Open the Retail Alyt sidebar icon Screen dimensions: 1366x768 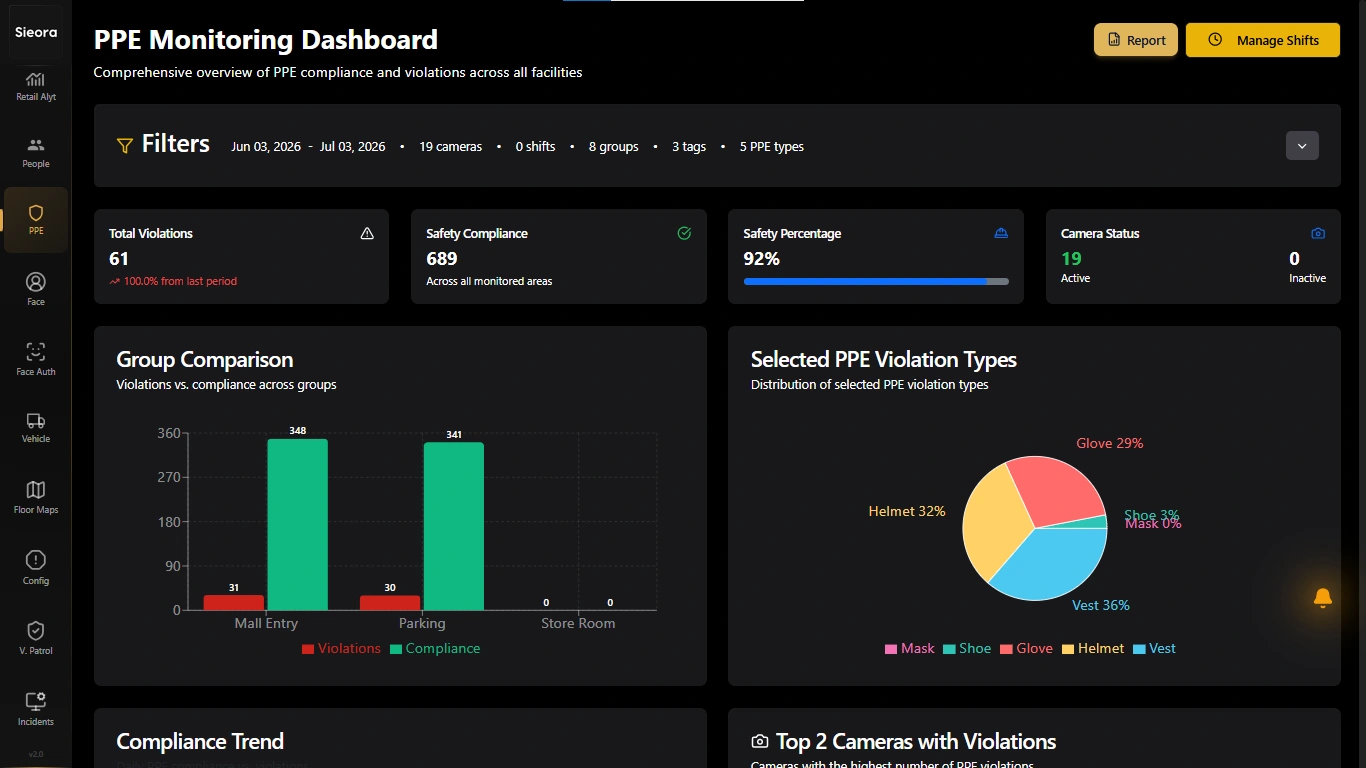pyautogui.click(x=36, y=86)
